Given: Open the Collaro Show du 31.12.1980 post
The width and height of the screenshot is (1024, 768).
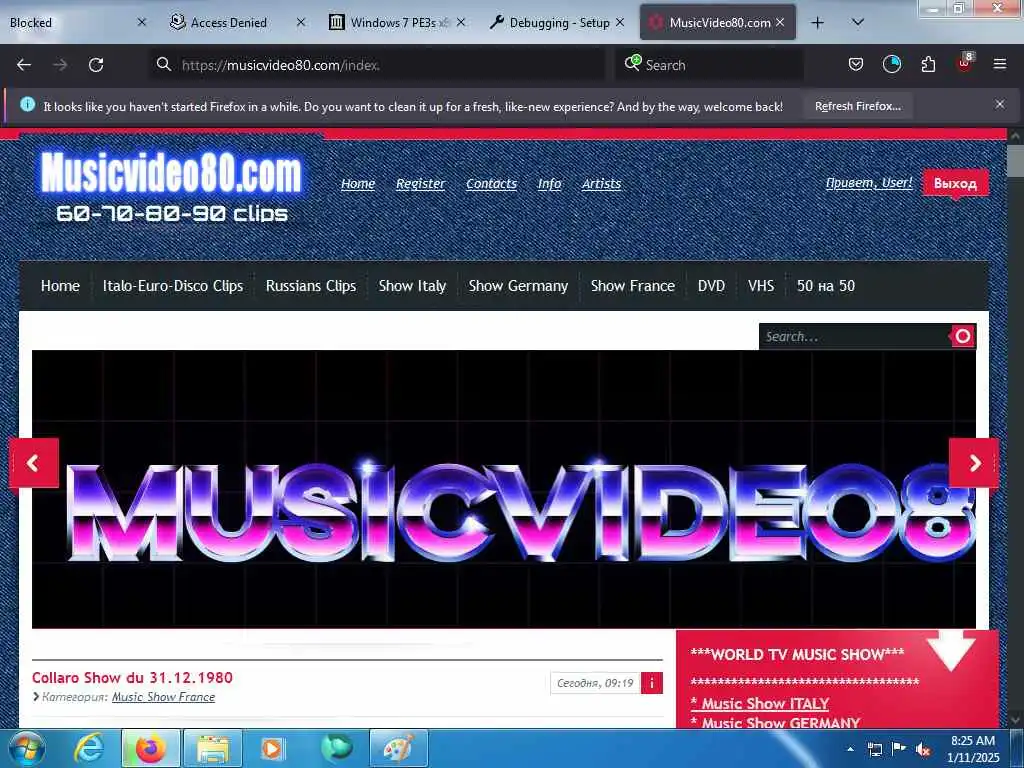Looking at the screenshot, I should pyautogui.click(x=132, y=678).
